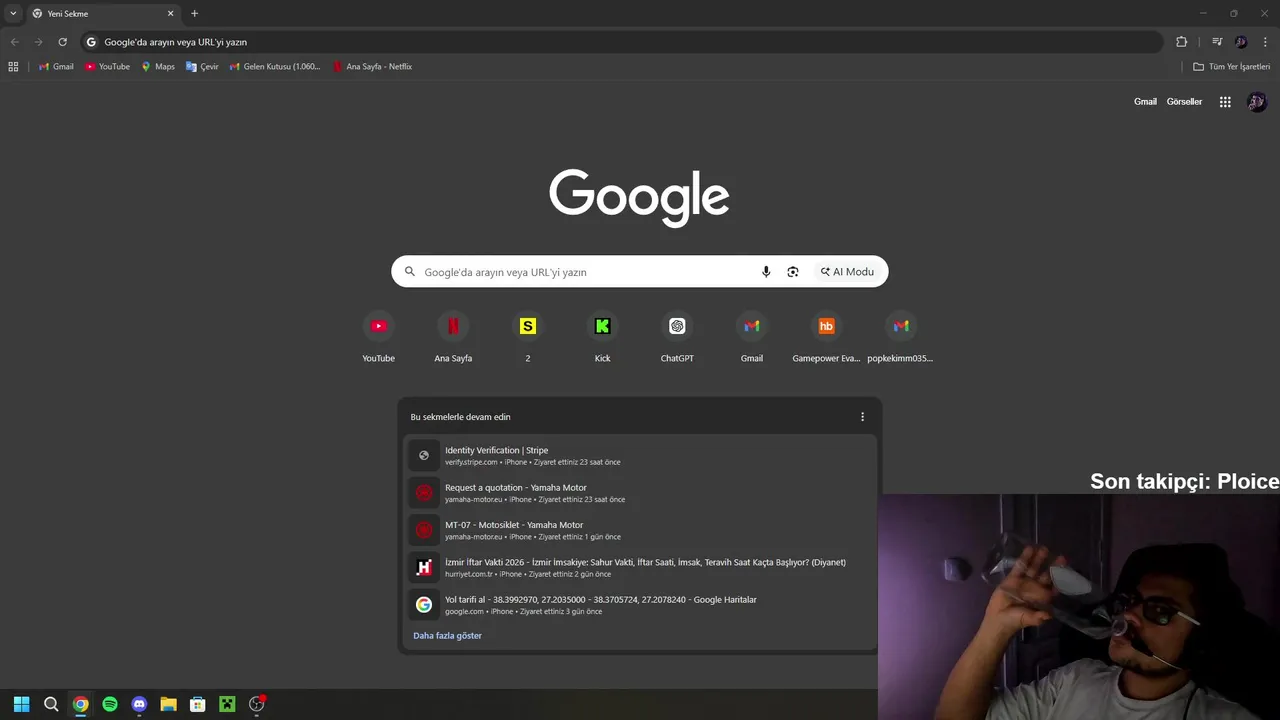Open Spotify from the taskbar
This screenshot has width=1280, height=720.
110,704
